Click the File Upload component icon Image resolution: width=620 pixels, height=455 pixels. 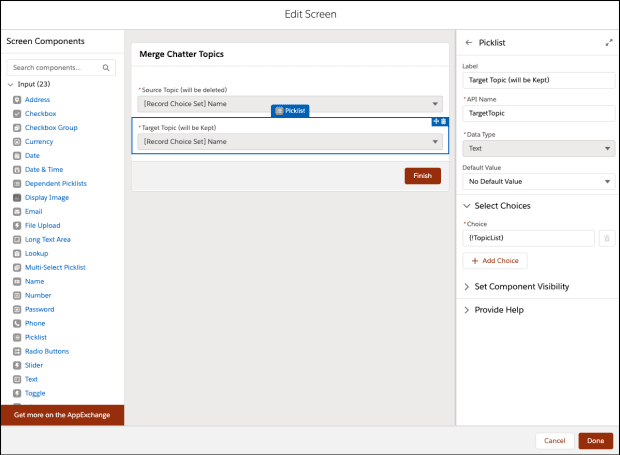pos(17,226)
